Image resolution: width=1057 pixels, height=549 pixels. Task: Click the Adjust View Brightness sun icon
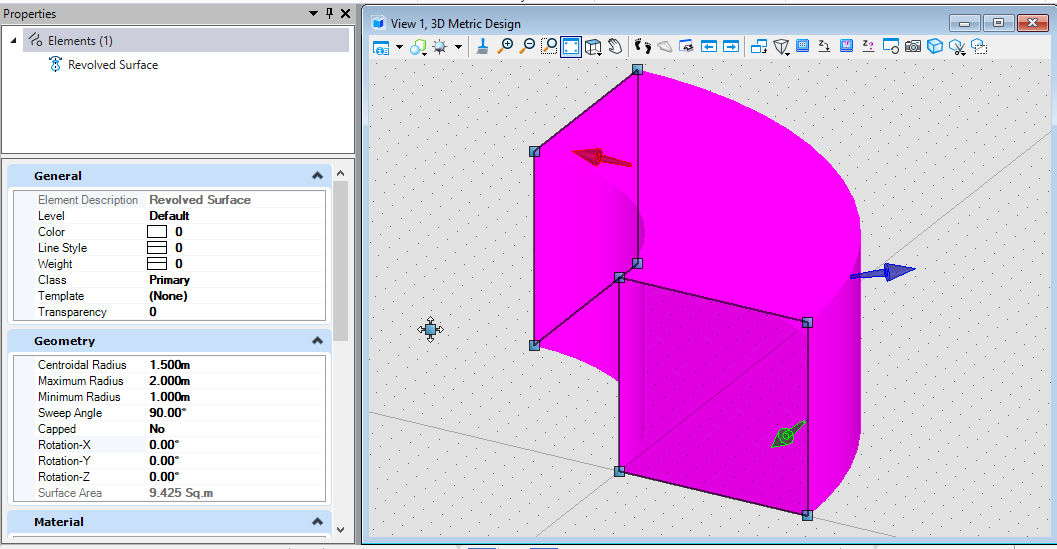(440, 47)
